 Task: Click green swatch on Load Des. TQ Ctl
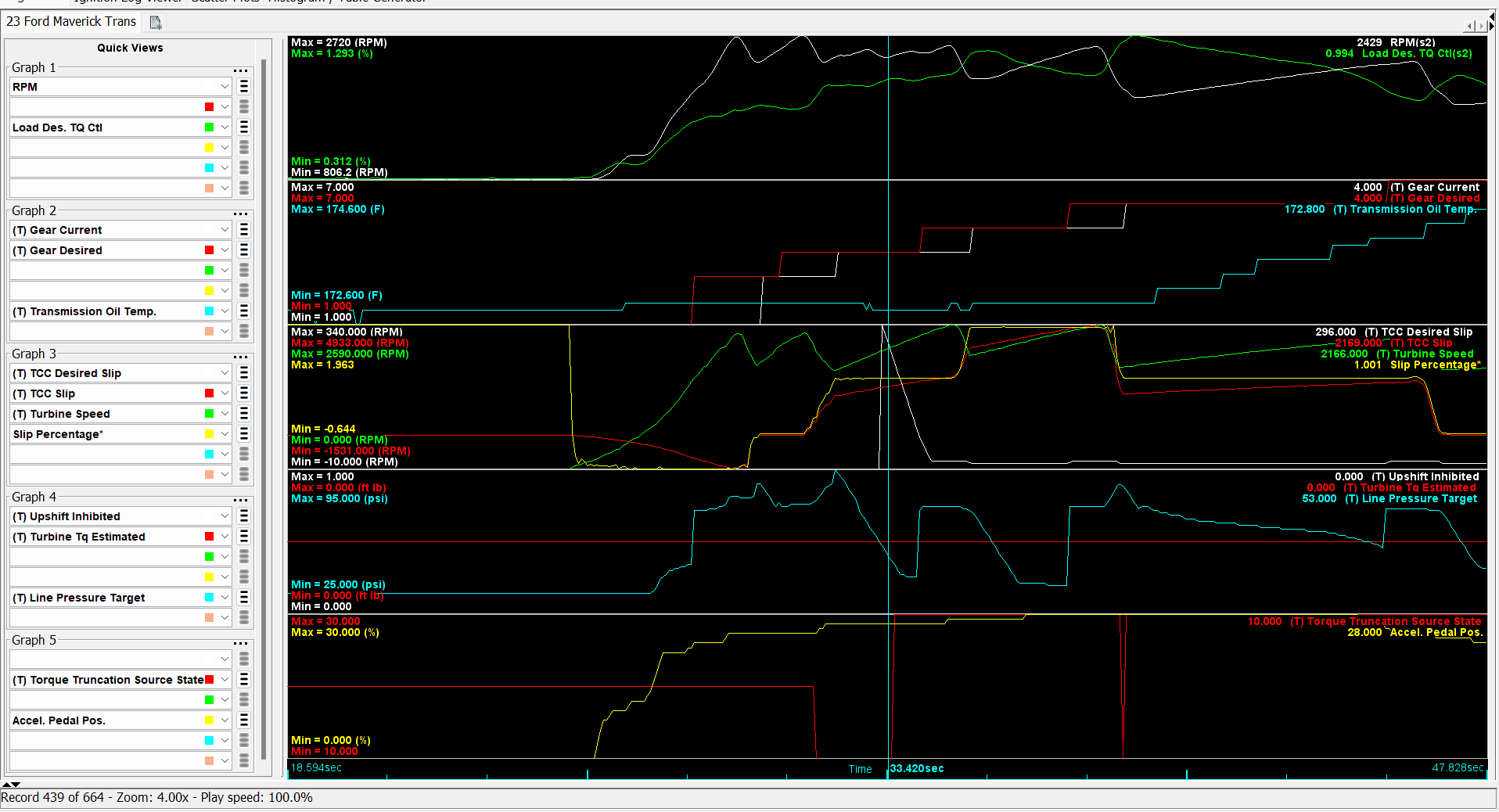(209, 128)
